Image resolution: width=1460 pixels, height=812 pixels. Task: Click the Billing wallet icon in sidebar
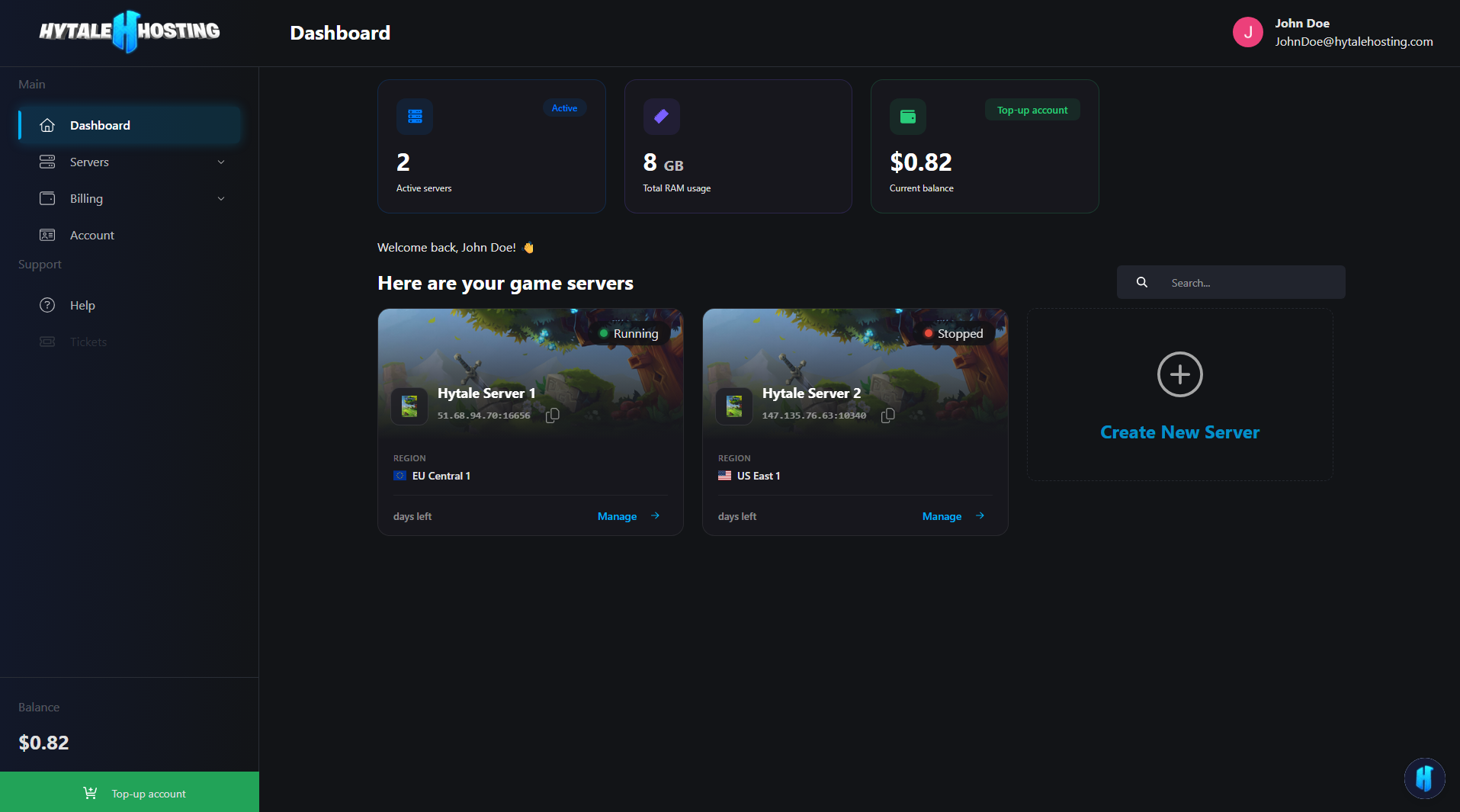[x=47, y=198]
